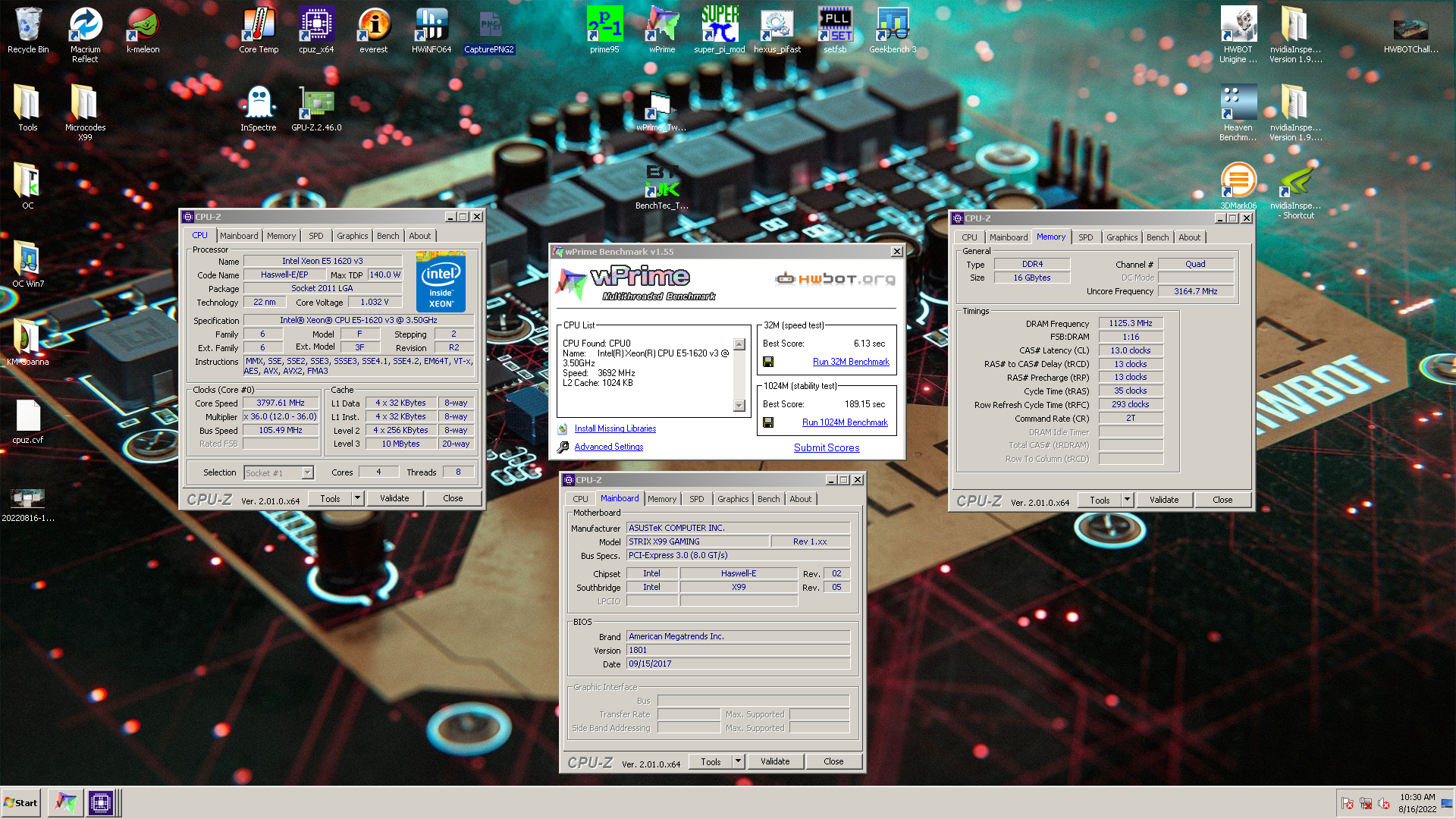1456x819 pixels.
Task: Open the 20220816-1... screenshot thumbnail
Action: point(28,504)
